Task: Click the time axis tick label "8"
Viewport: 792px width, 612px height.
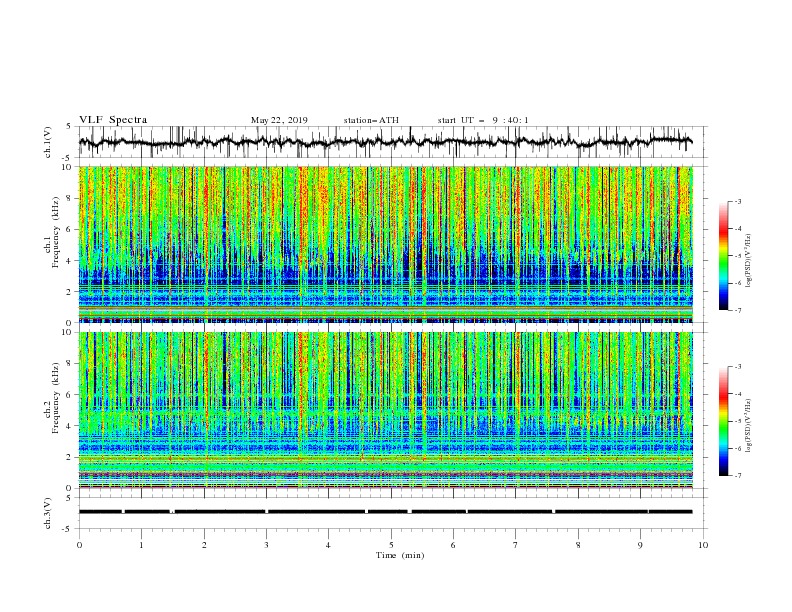Action: click(578, 545)
